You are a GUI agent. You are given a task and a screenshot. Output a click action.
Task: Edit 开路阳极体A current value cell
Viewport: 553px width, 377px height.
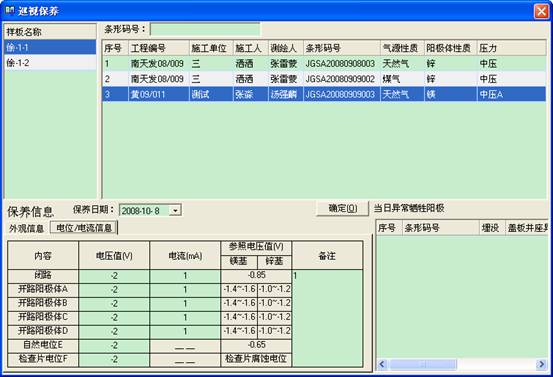[185, 290]
